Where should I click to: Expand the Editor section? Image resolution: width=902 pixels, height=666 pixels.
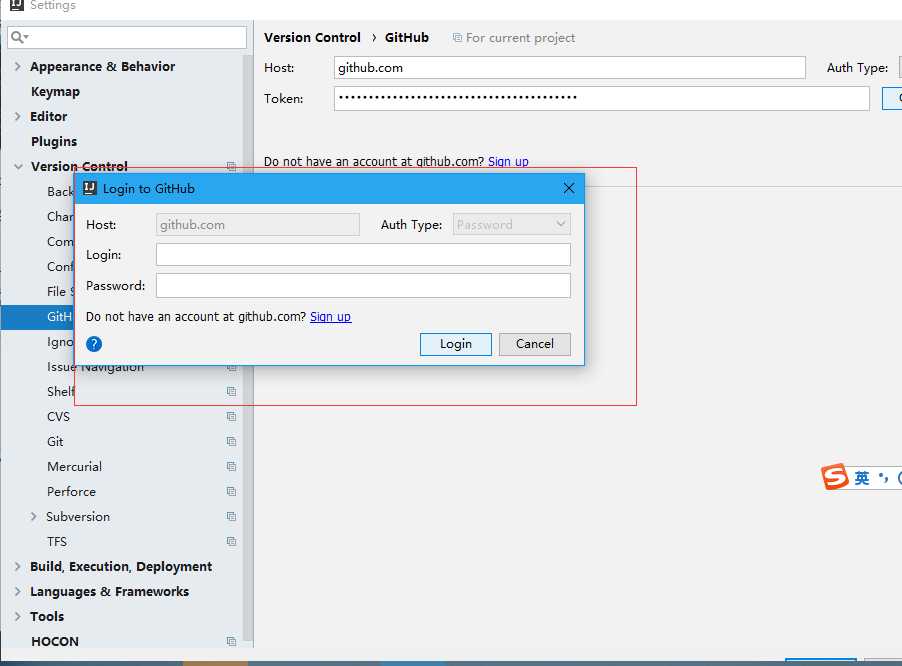pyautogui.click(x=18, y=116)
